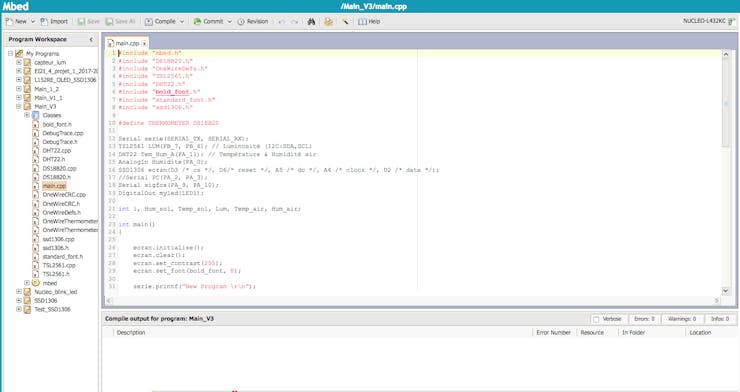The width and height of the screenshot is (740, 392).
Task: Expand the L152RE_OLED_SSD1306 program
Action: [19, 80]
